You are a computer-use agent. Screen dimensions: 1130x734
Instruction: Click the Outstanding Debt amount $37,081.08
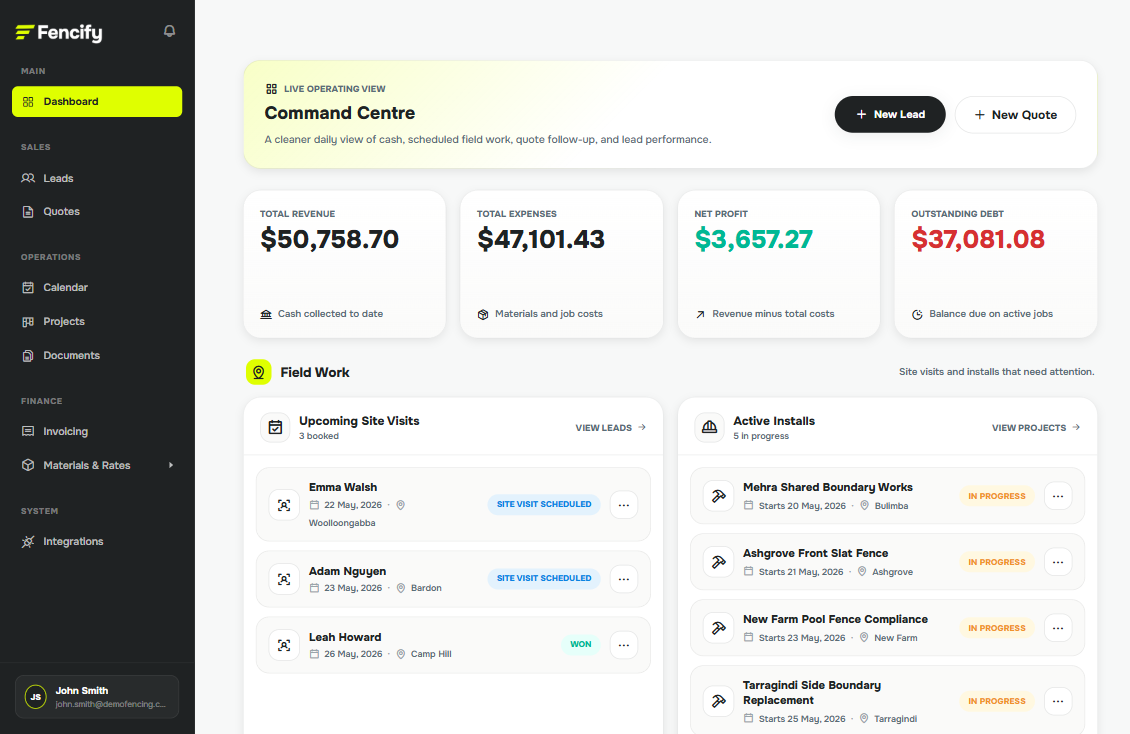(978, 239)
